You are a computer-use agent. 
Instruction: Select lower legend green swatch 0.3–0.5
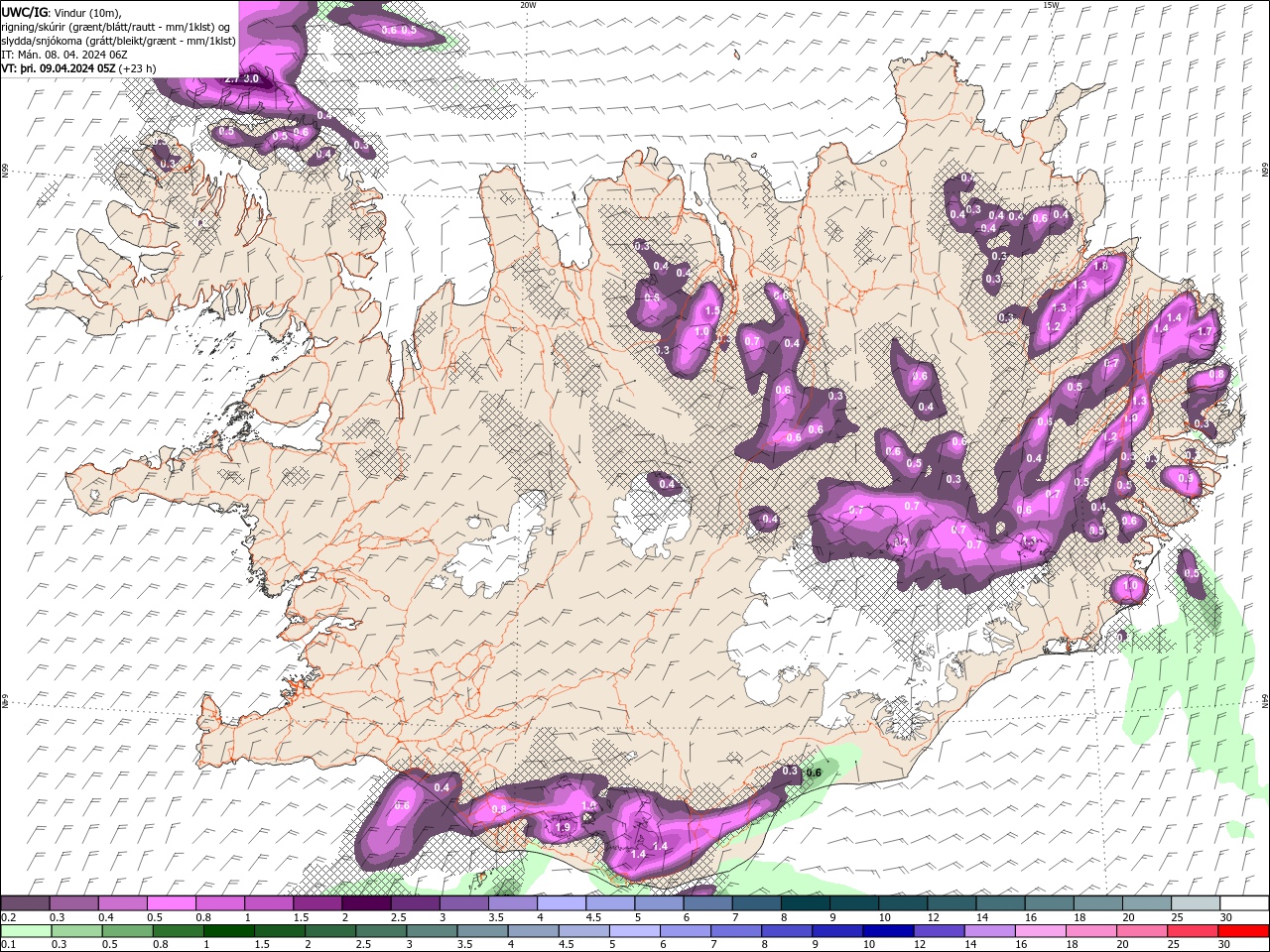pyautogui.click(x=76, y=931)
